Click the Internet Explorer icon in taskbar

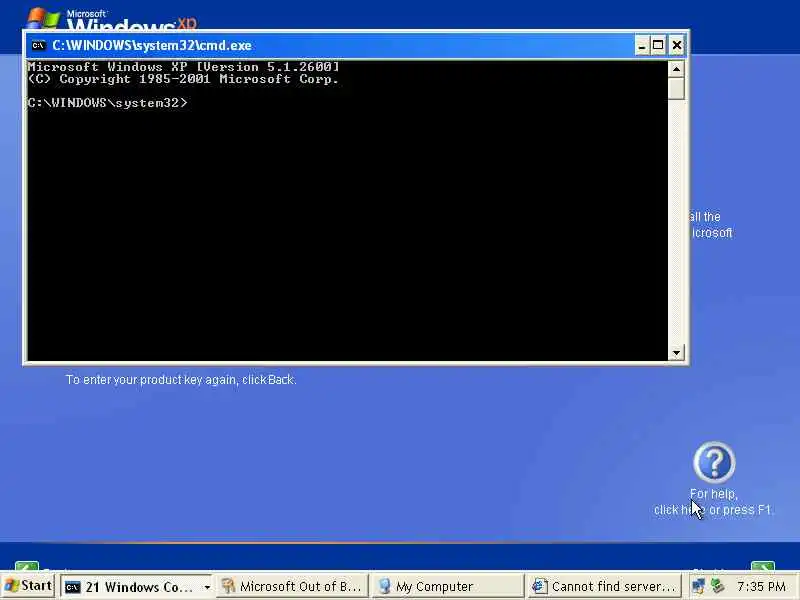[x=540, y=586]
